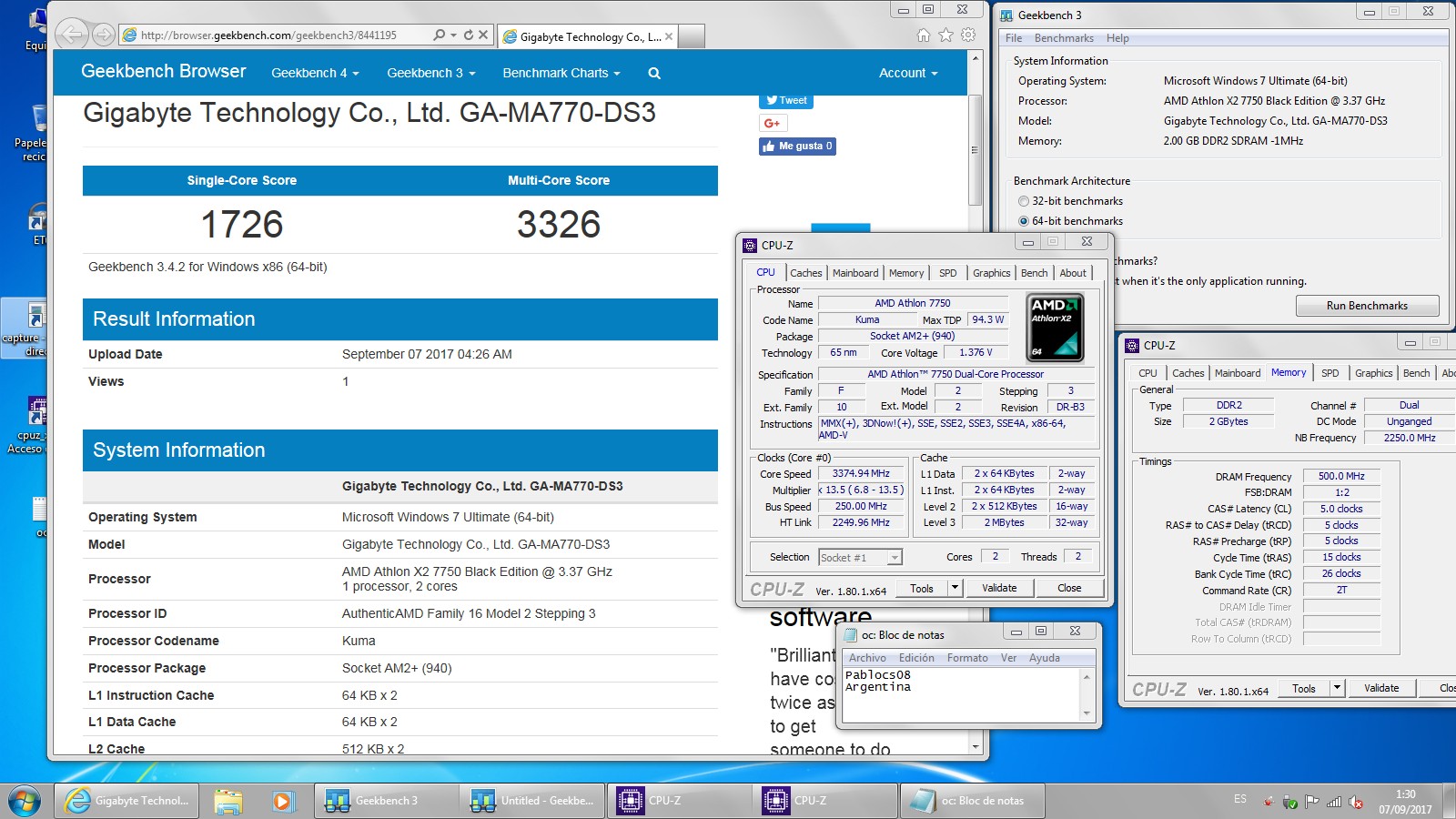The width and height of the screenshot is (1456, 819).
Task: Open the browser Home icon
Action: 924,35
